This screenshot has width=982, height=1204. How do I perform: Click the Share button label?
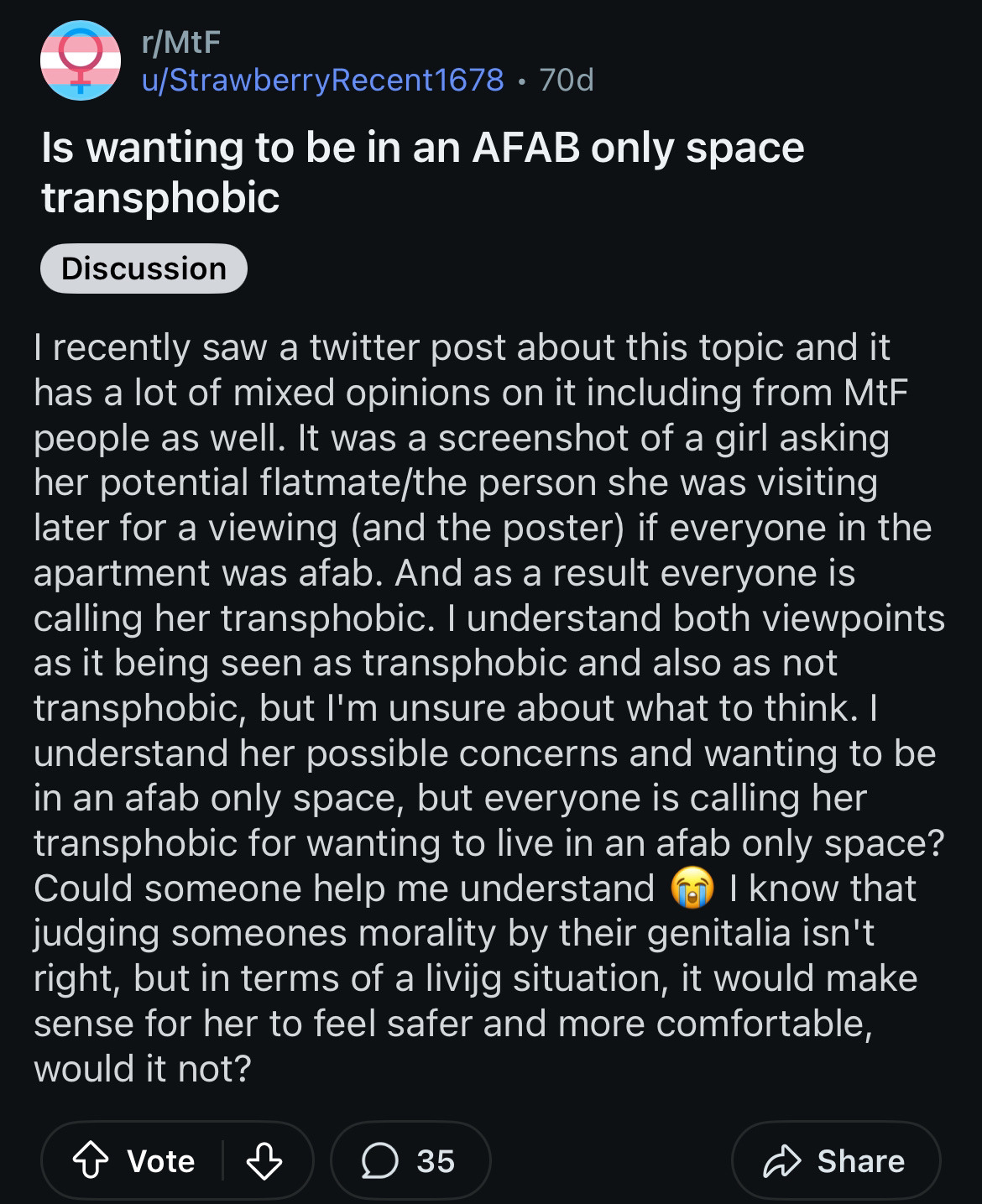point(861,1161)
